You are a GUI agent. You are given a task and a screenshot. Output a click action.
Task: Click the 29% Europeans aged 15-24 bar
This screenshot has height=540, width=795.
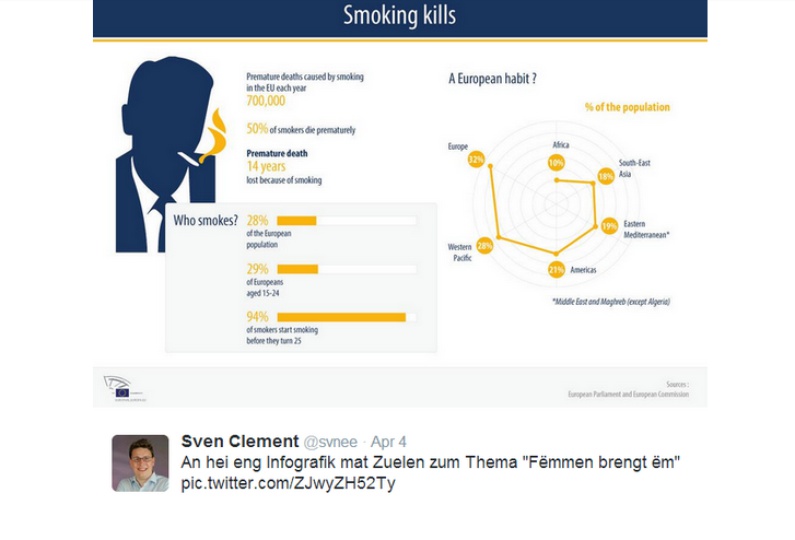pos(347,269)
